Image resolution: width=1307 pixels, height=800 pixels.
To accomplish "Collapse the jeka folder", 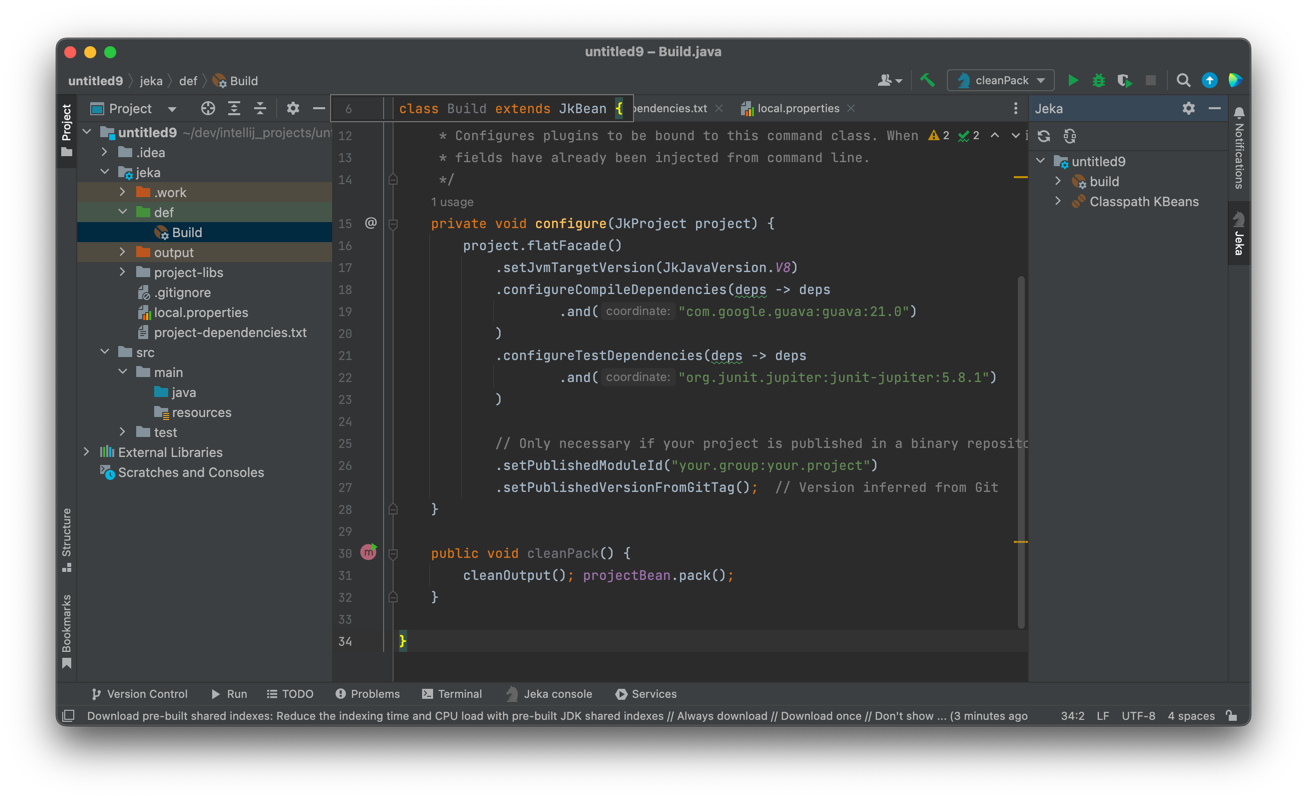I will pos(105,172).
